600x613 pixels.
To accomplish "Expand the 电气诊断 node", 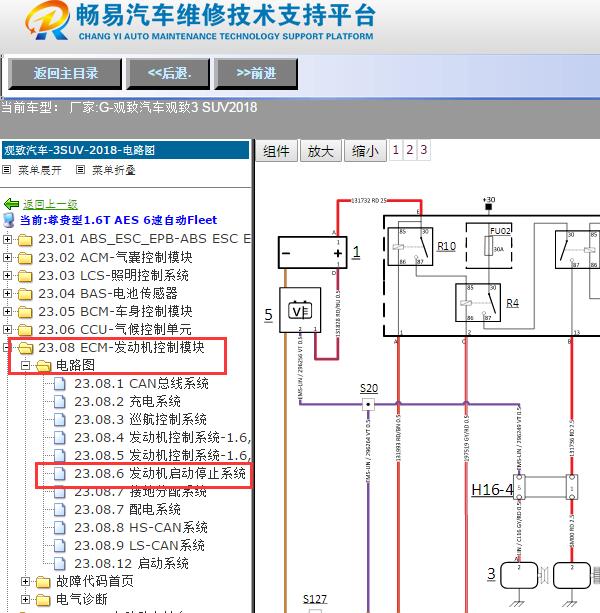I will 25,600.
